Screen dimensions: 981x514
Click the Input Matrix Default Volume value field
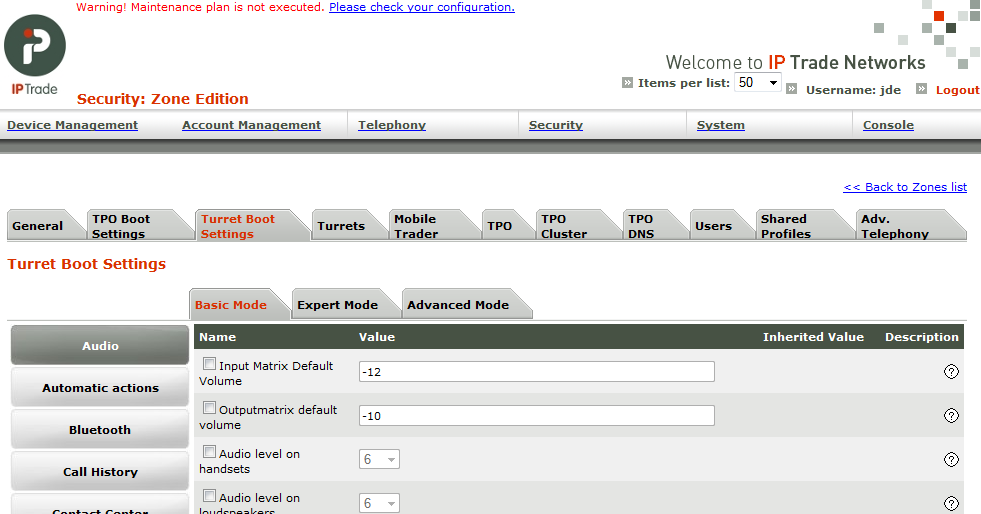(x=537, y=371)
